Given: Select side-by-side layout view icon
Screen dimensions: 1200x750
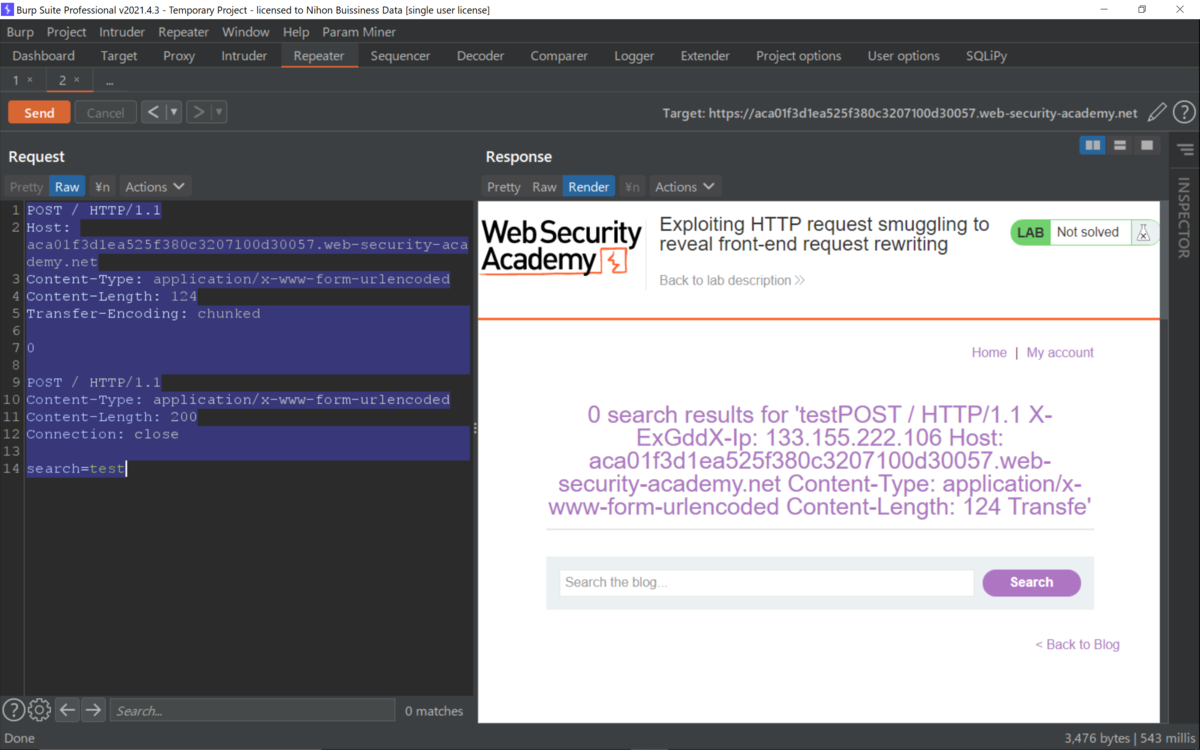Looking at the screenshot, I should coord(1093,146).
